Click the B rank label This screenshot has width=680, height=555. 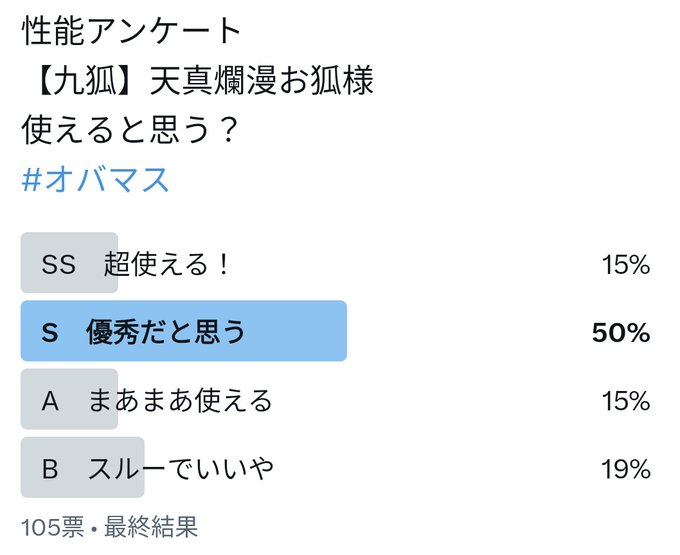coord(50,469)
